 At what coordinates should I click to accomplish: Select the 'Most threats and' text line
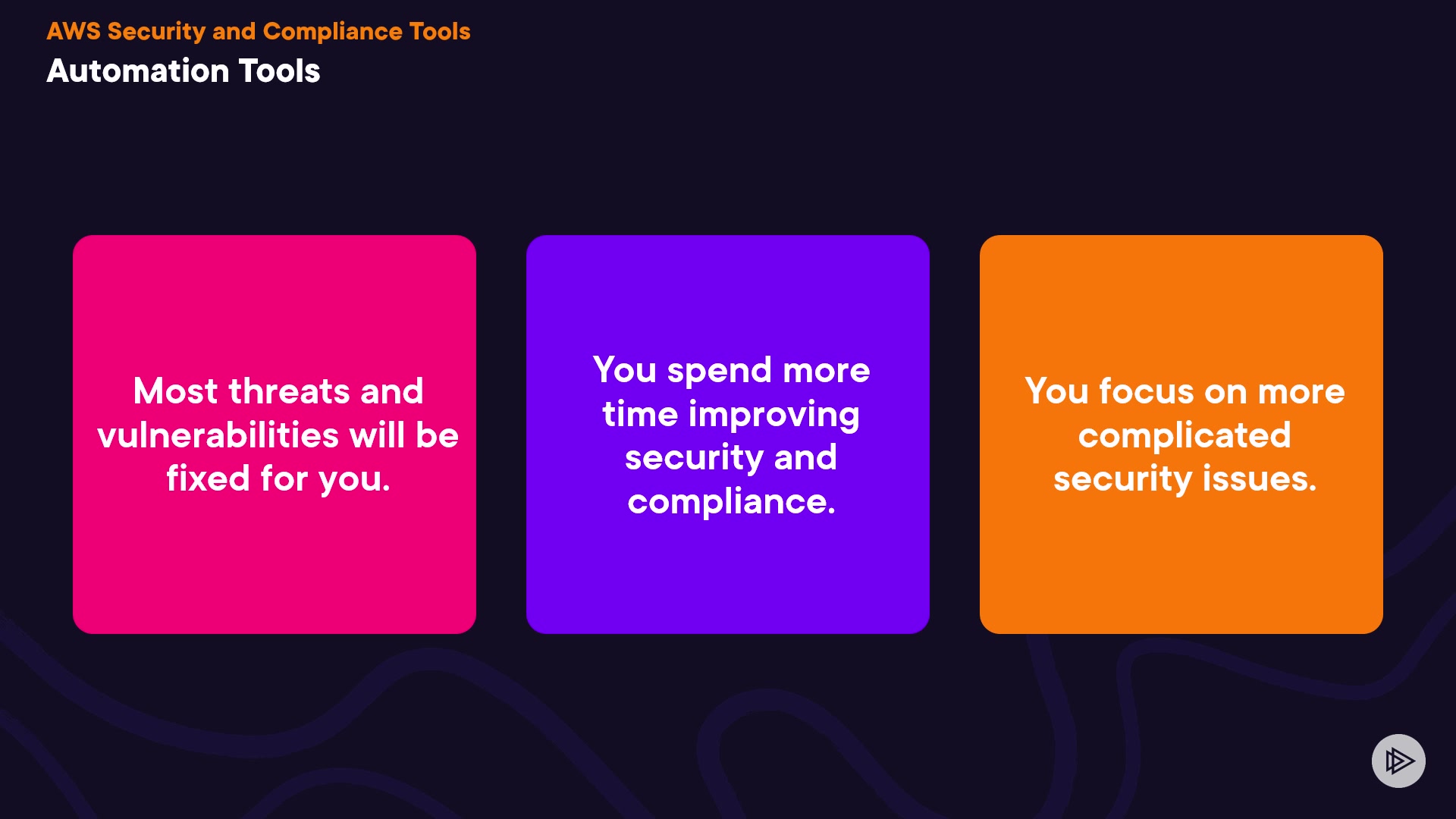coord(278,391)
